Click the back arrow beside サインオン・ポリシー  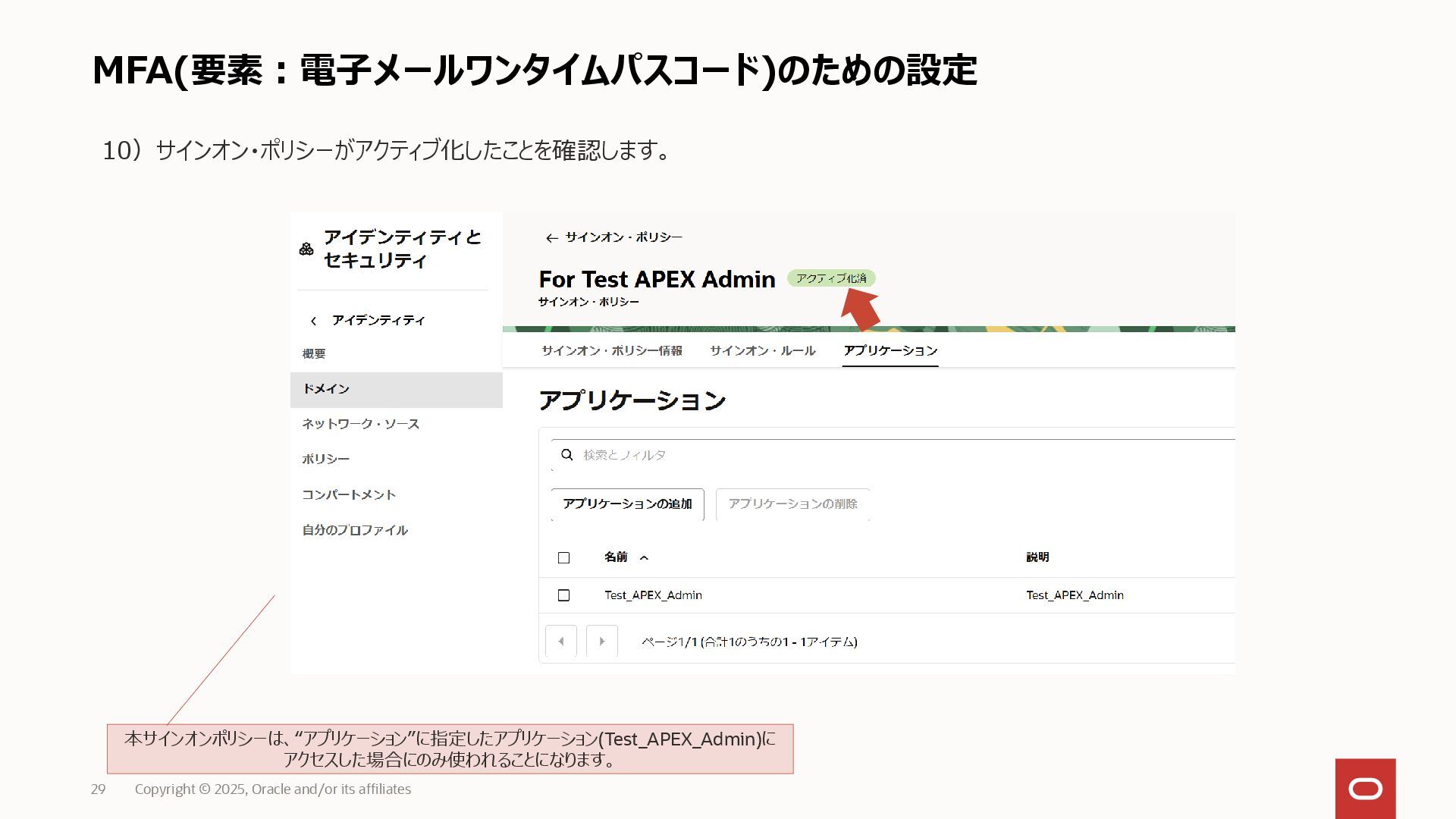click(551, 238)
